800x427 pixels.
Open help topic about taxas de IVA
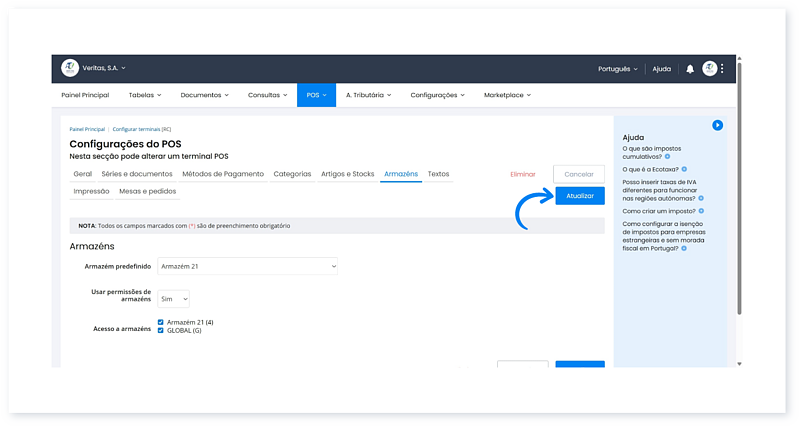pyautogui.click(x=660, y=190)
